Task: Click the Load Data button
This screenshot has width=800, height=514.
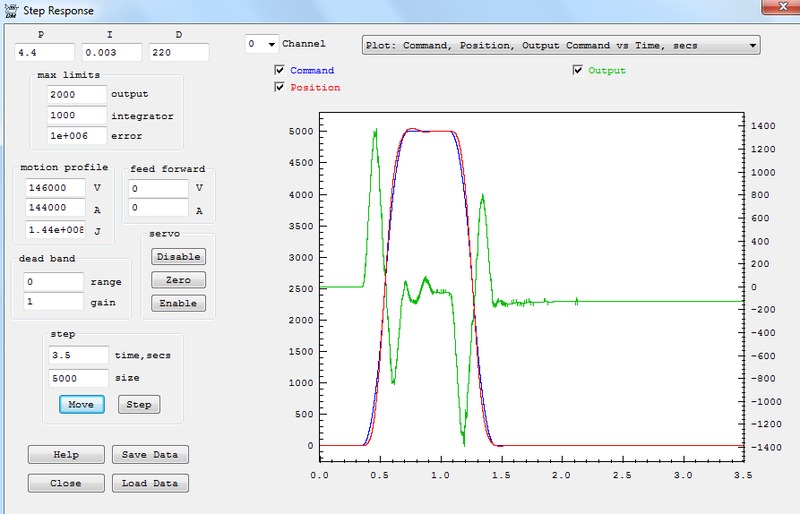Action: click(149, 483)
